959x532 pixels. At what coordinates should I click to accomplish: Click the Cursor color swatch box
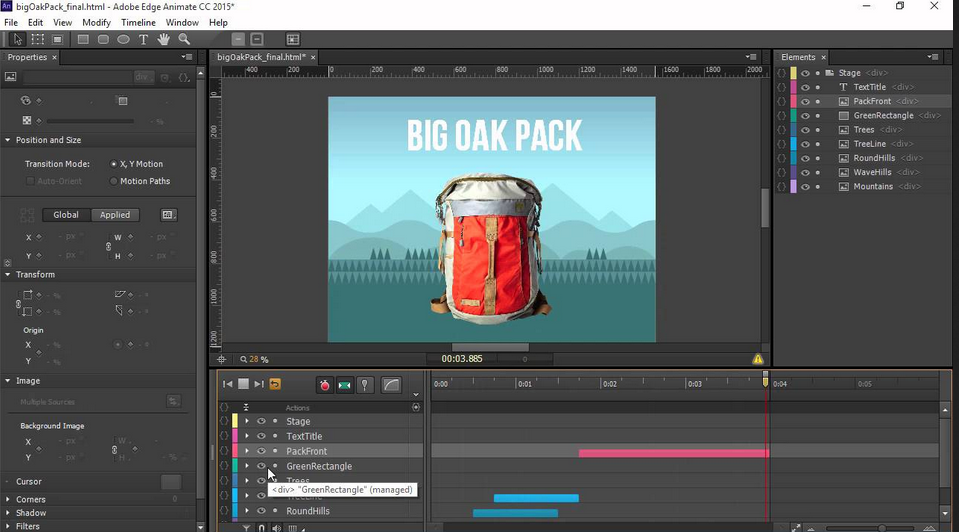171,482
